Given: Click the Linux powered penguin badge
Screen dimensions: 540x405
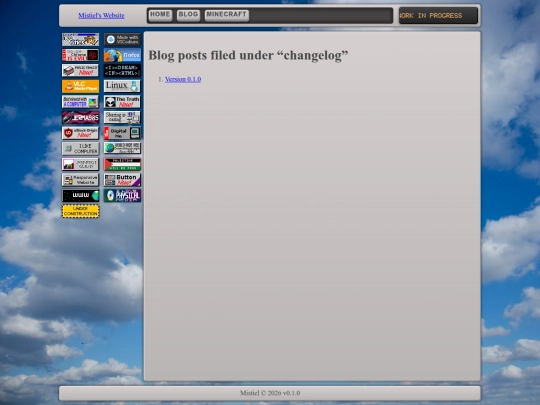Looking at the screenshot, I should pos(122,86).
